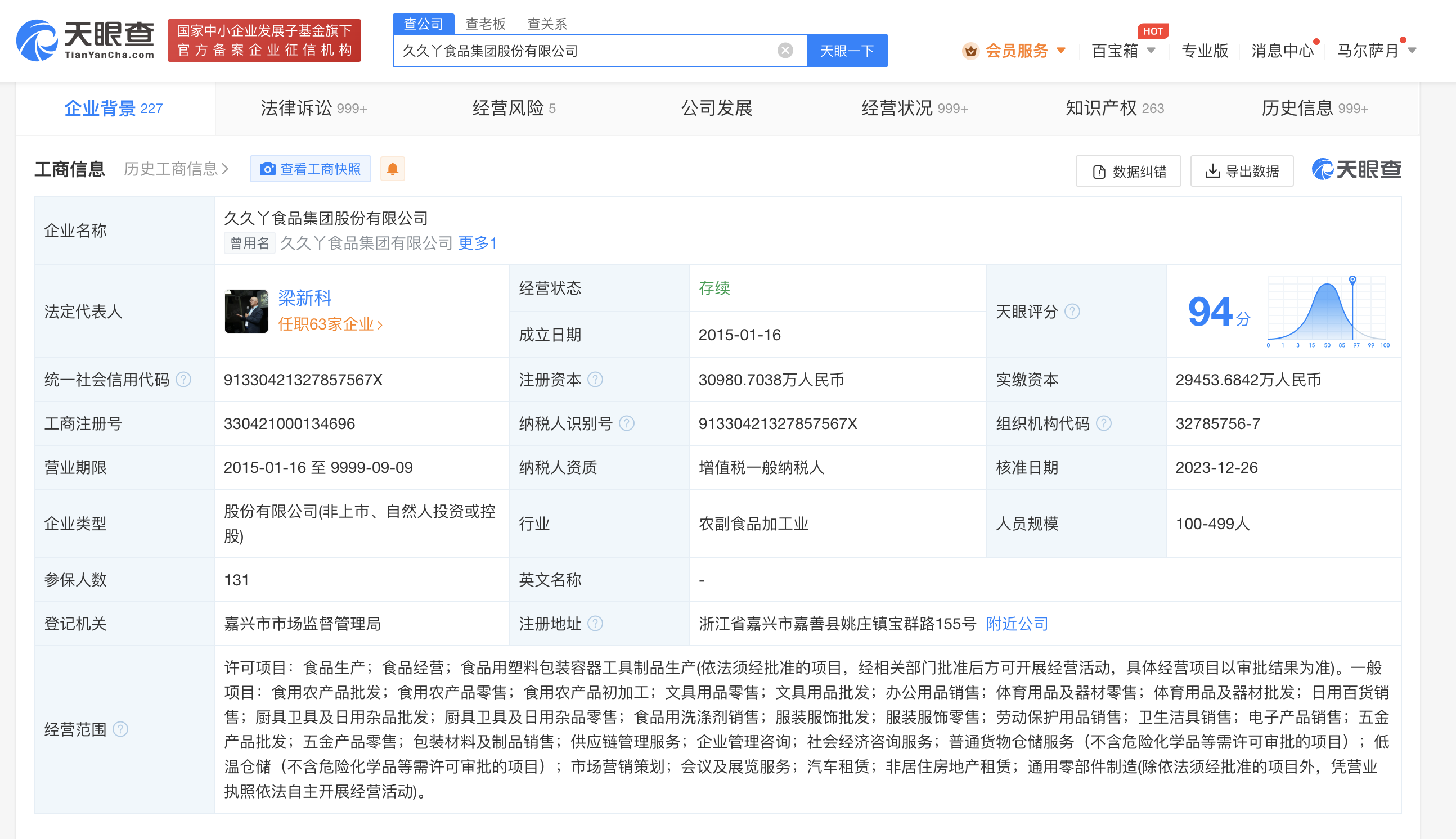The image size is (1456, 839).
Task: Switch to the 法律诉讼 tab
Action: tap(313, 109)
